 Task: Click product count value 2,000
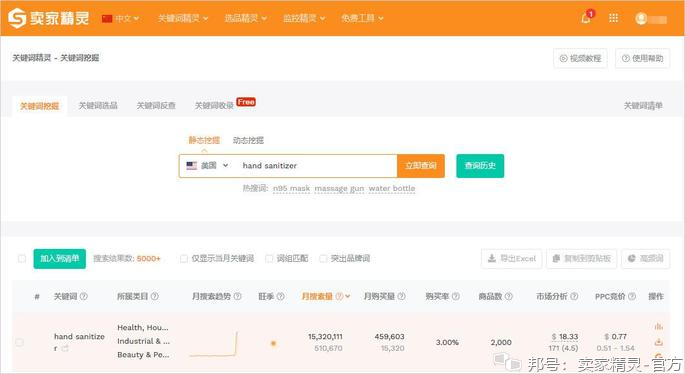tap(501, 342)
